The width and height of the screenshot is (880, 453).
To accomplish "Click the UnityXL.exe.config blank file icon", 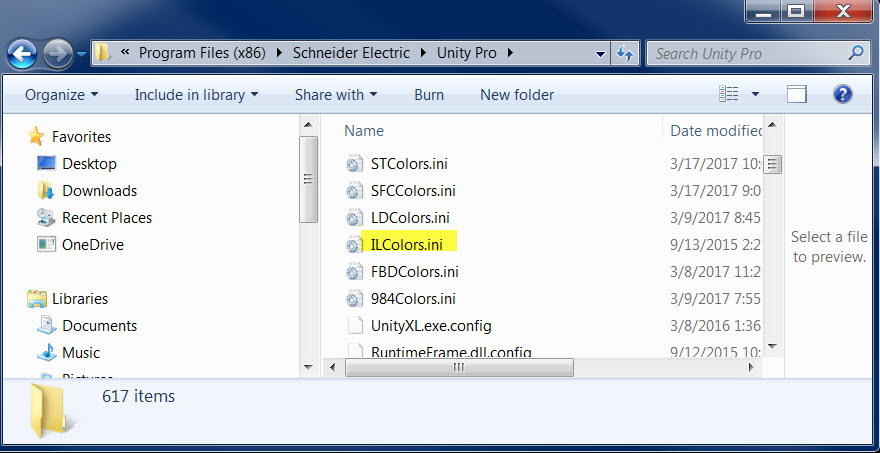I will point(354,326).
